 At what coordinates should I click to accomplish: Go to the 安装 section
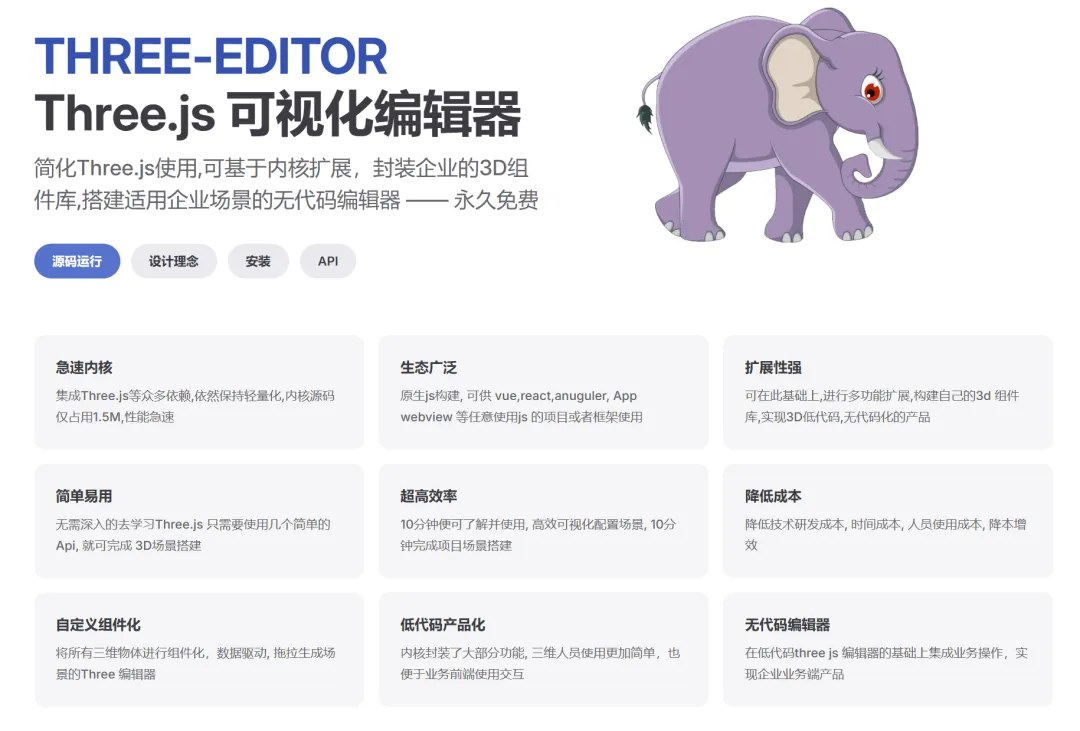click(x=258, y=261)
